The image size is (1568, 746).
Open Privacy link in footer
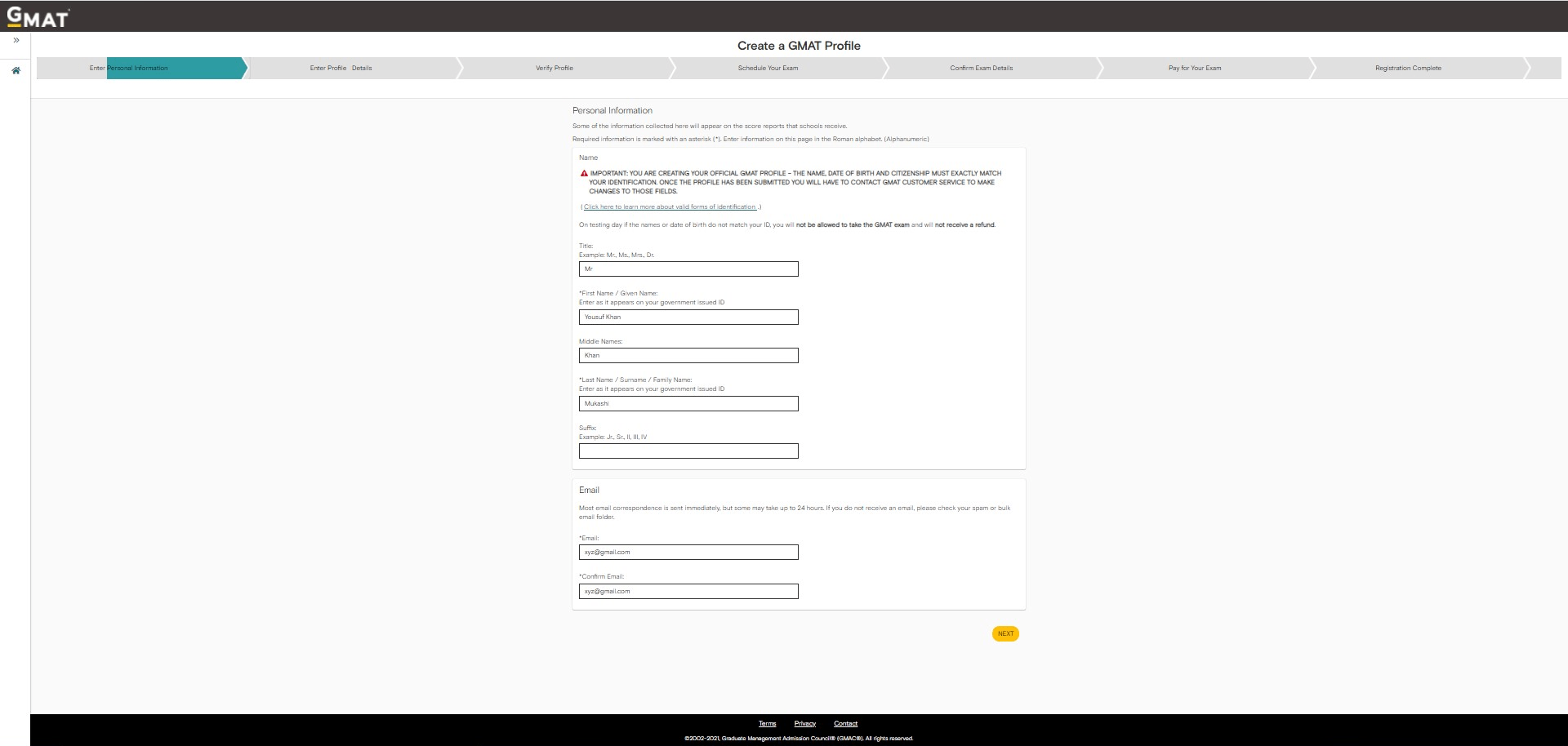pos(804,723)
